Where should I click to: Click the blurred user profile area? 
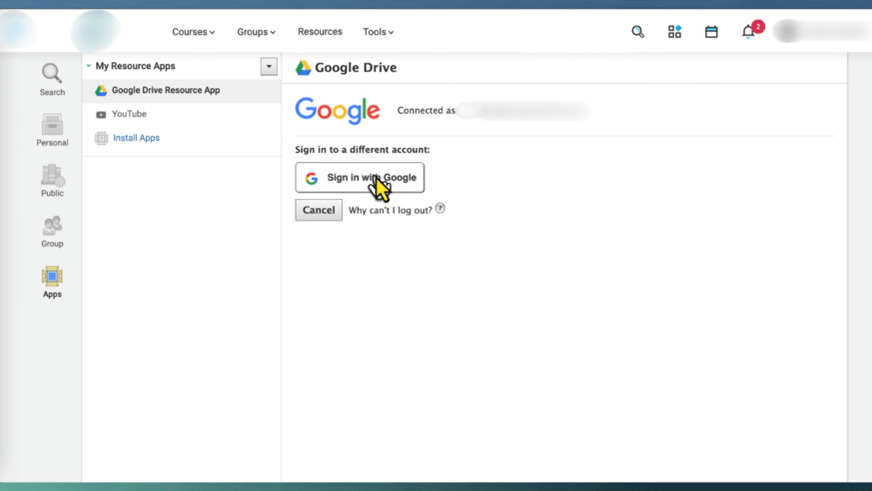(820, 31)
